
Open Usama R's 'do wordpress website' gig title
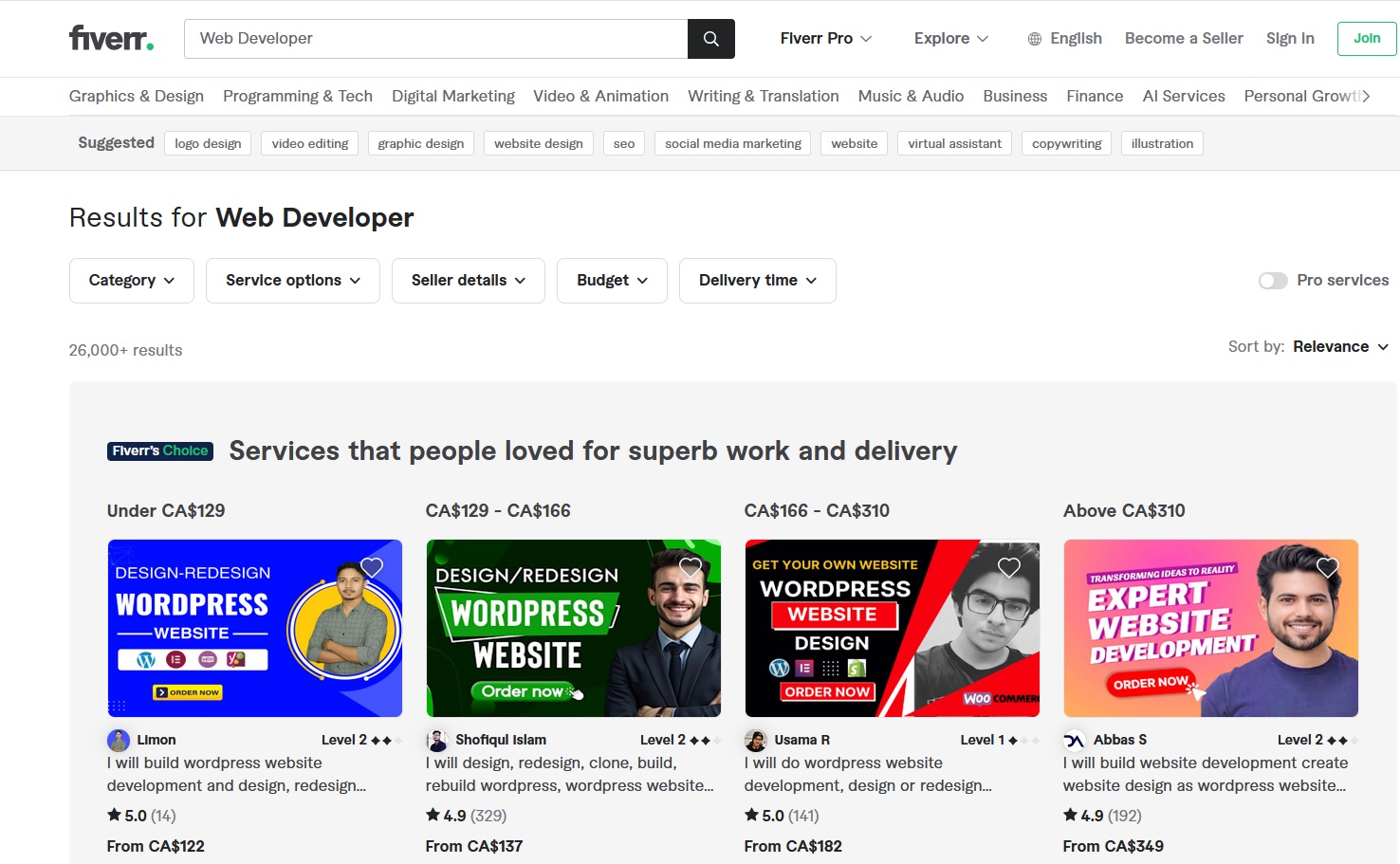point(869,774)
